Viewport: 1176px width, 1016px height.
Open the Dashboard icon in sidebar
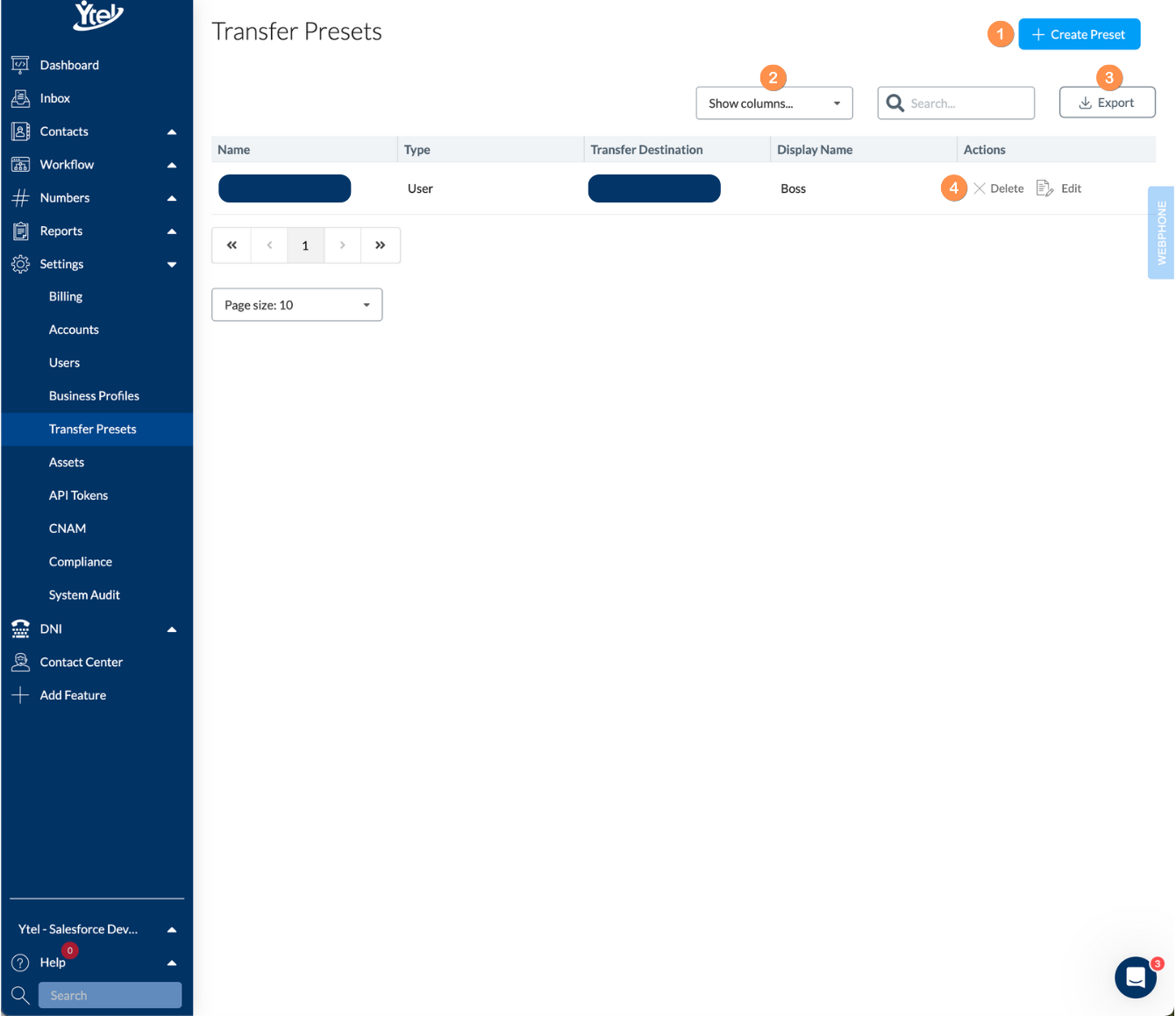(x=20, y=64)
